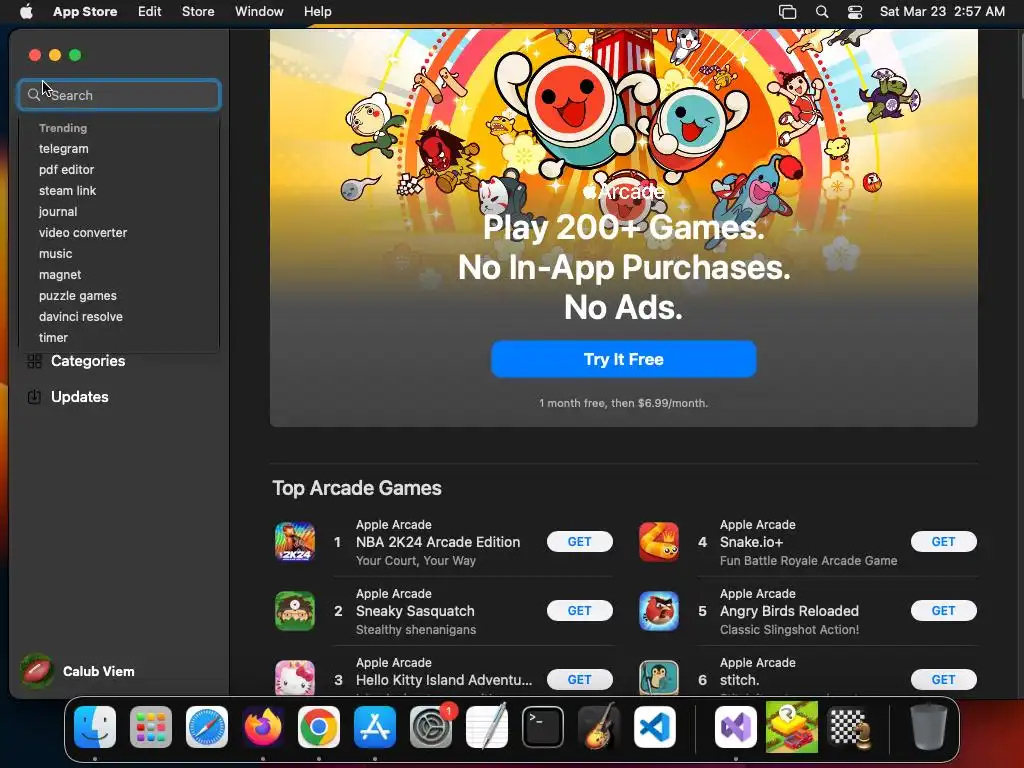The height and width of the screenshot is (768, 1024).
Task: Select trending search 'steam link'
Action: (67, 191)
